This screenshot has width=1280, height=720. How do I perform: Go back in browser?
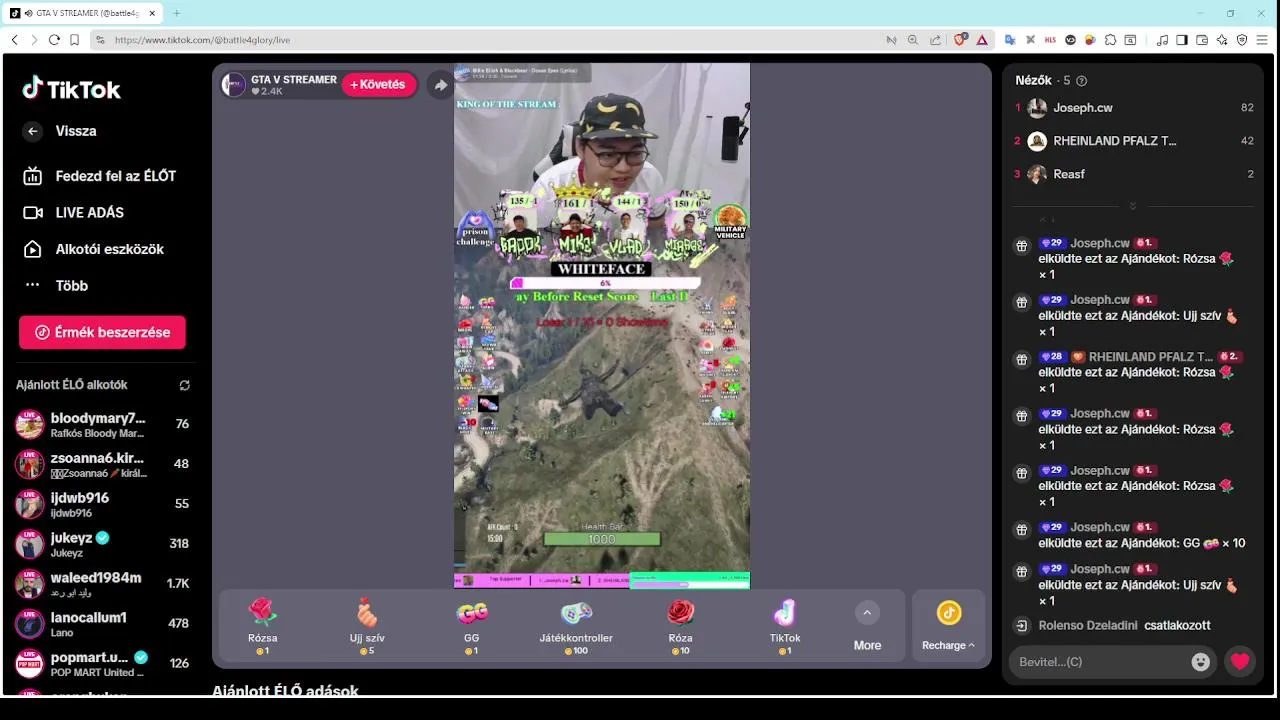click(14, 40)
